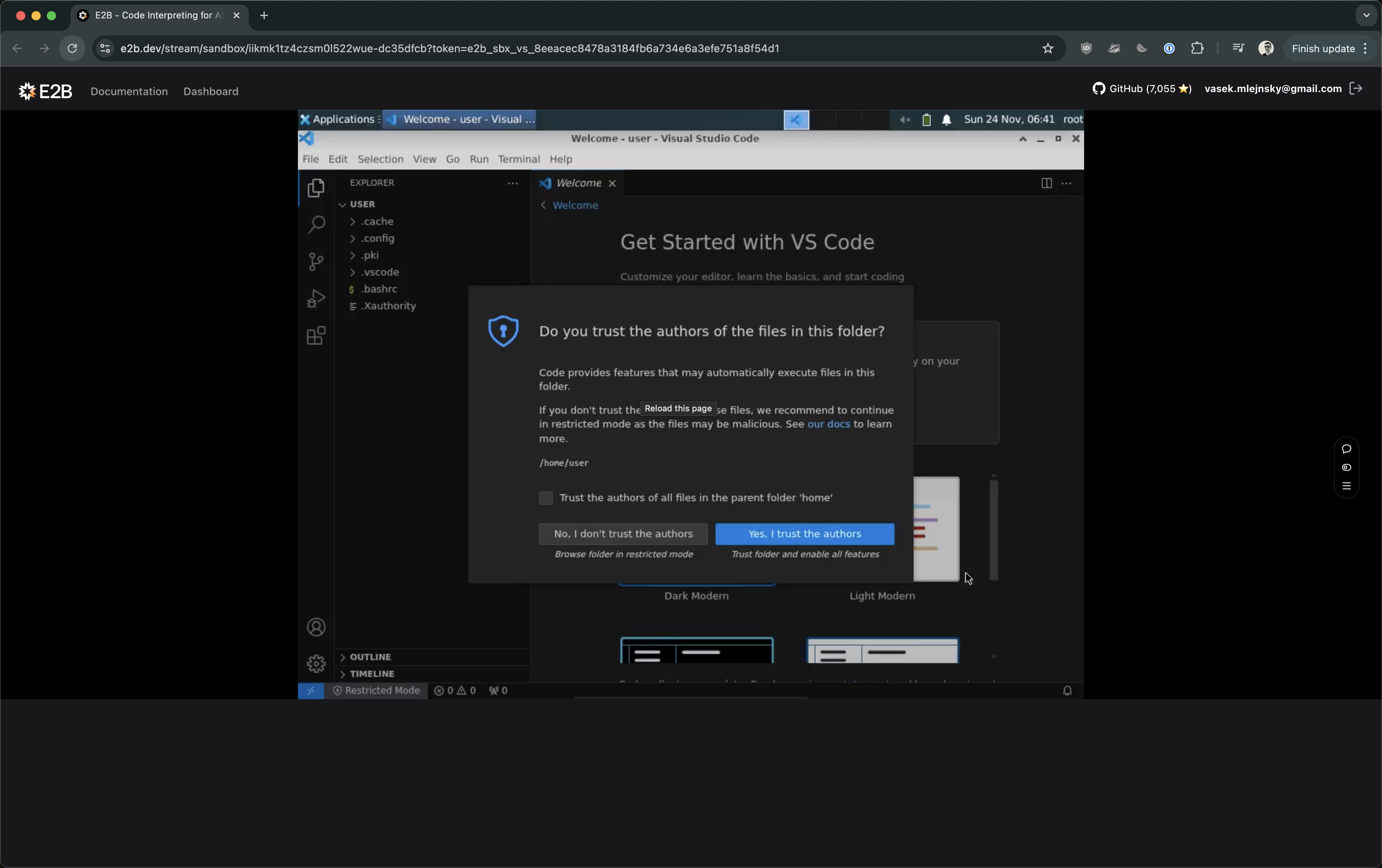Screen dimensions: 1382x868
Task: Open E2B Documentation link
Action: click(129, 91)
